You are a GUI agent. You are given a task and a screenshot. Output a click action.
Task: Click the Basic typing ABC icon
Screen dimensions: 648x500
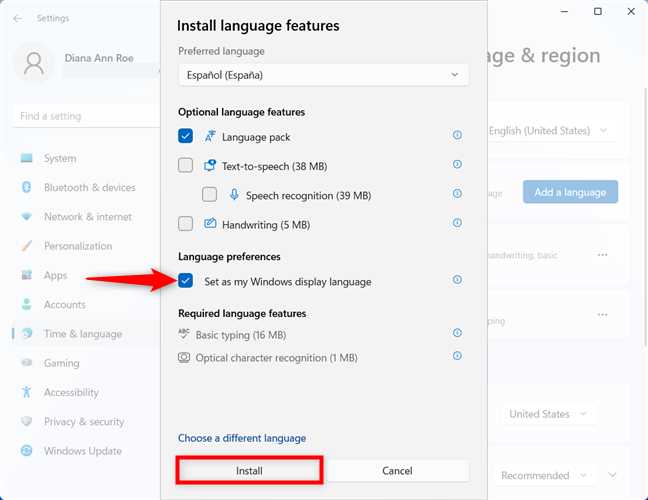pos(184,334)
